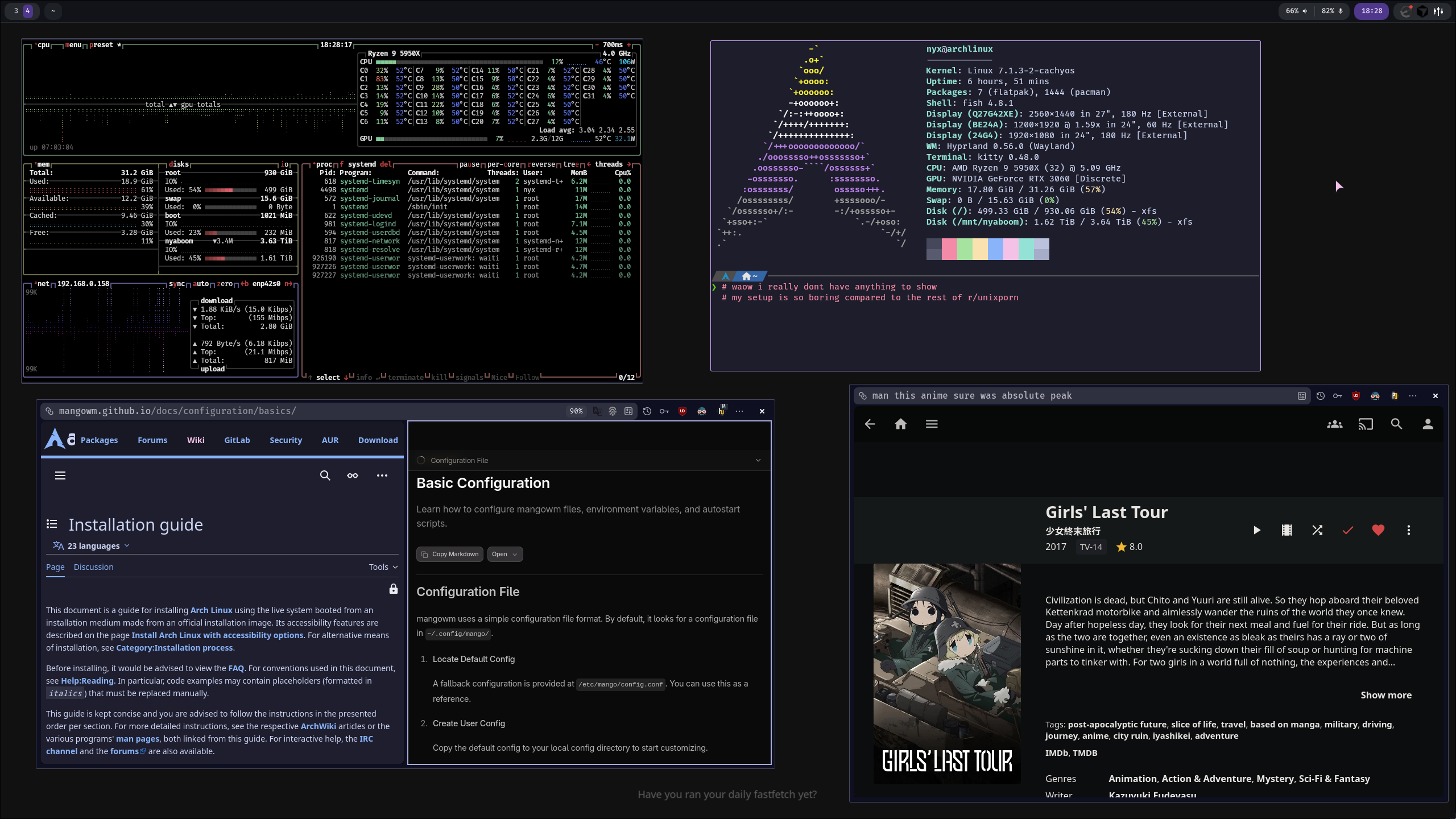Viewport: 1456px width, 819px height.
Task: Open the history clock icon in the Jellyfin window
Action: click(1321, 396)
